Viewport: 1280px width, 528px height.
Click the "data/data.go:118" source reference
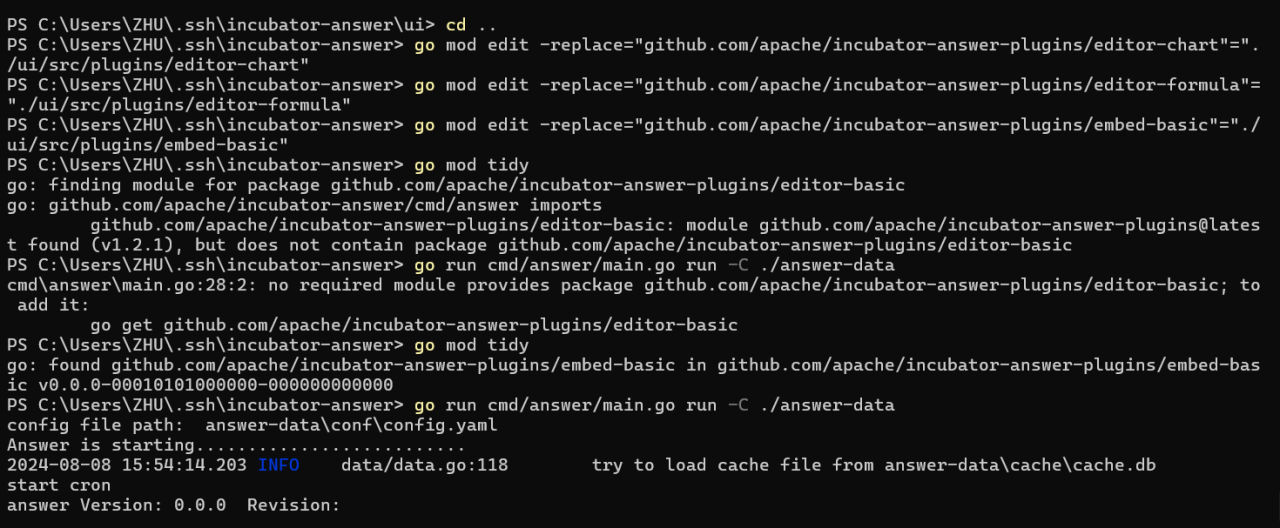pos(424,465)
